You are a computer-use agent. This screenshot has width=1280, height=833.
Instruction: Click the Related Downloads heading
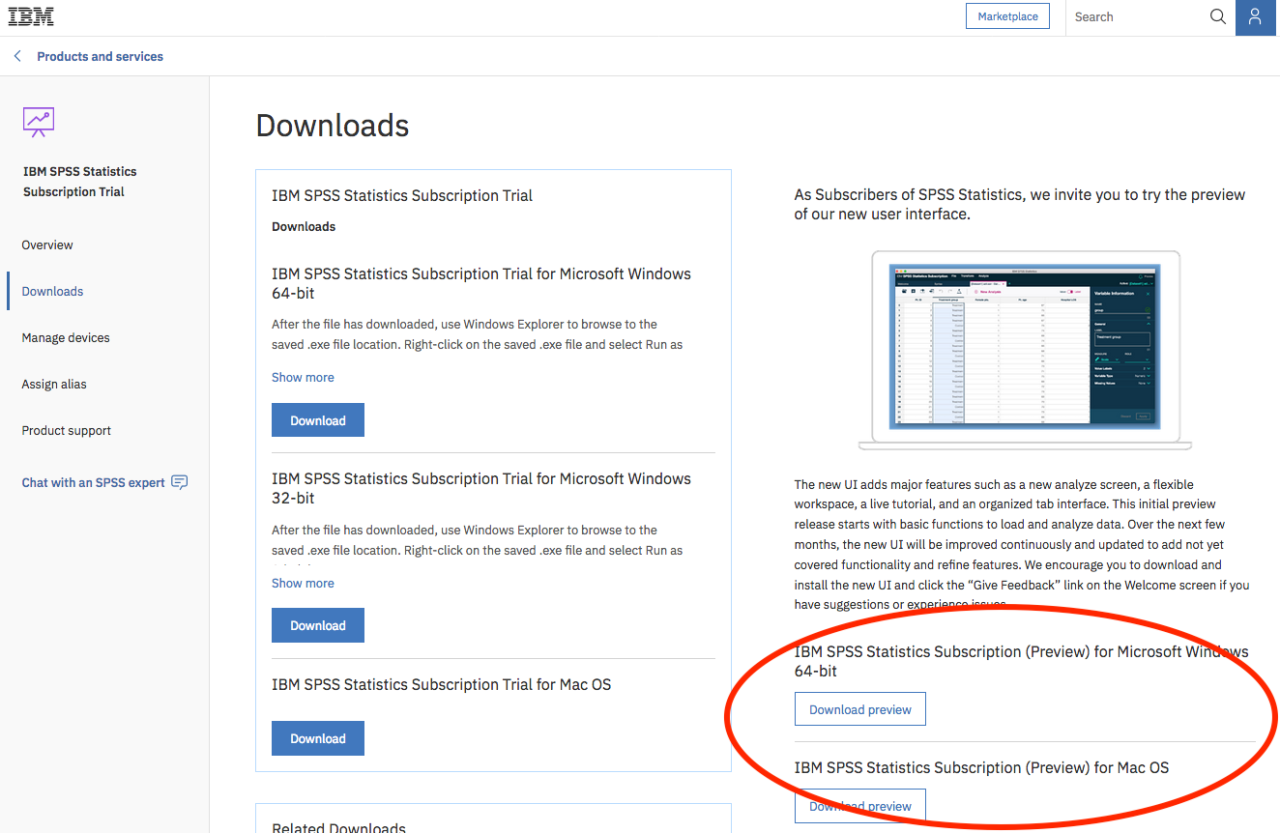click(x=339, y=827)
